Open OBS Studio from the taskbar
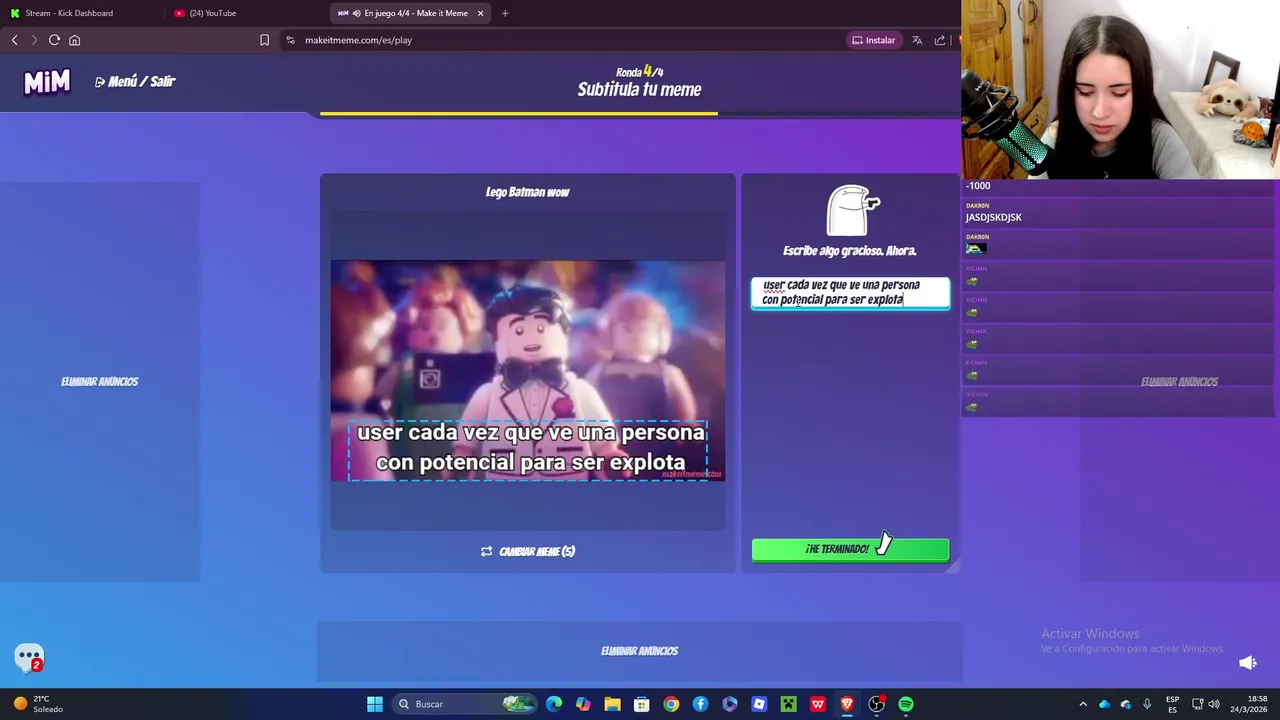The width and height of the screenshot is (1280, 720). (876, 704)
